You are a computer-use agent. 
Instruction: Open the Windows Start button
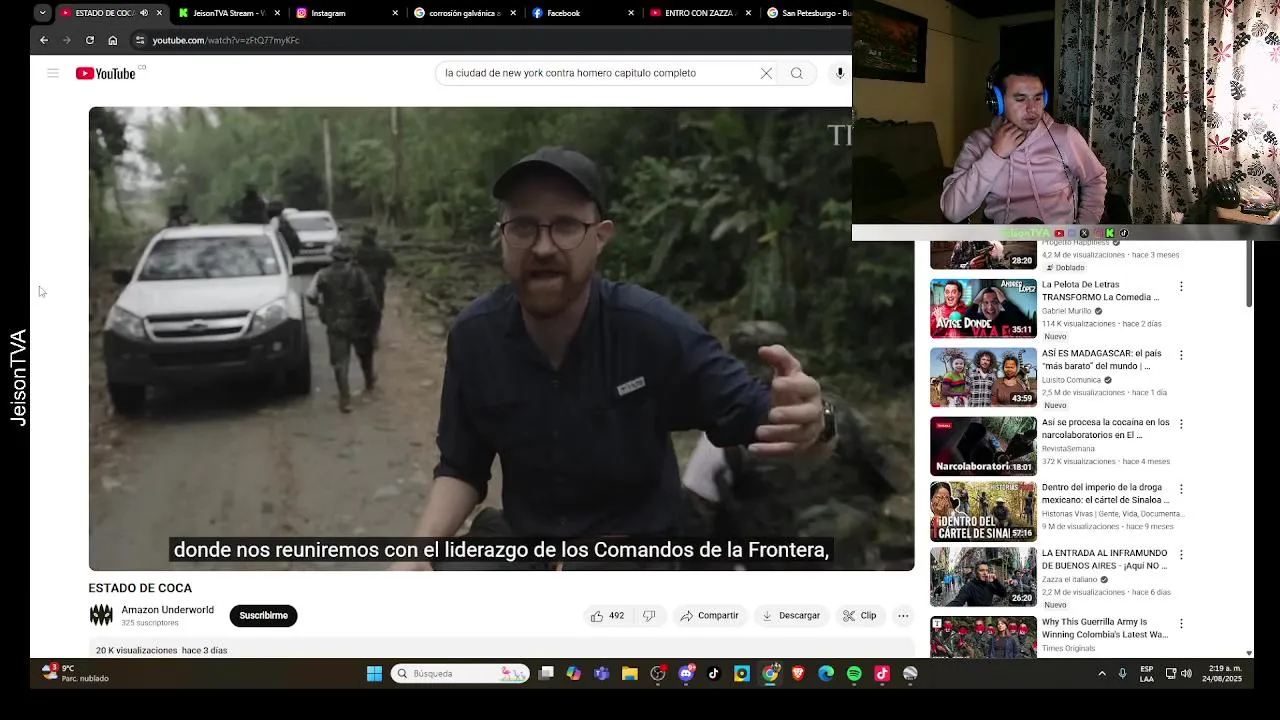pyautogui.click(x=374, y=674)
